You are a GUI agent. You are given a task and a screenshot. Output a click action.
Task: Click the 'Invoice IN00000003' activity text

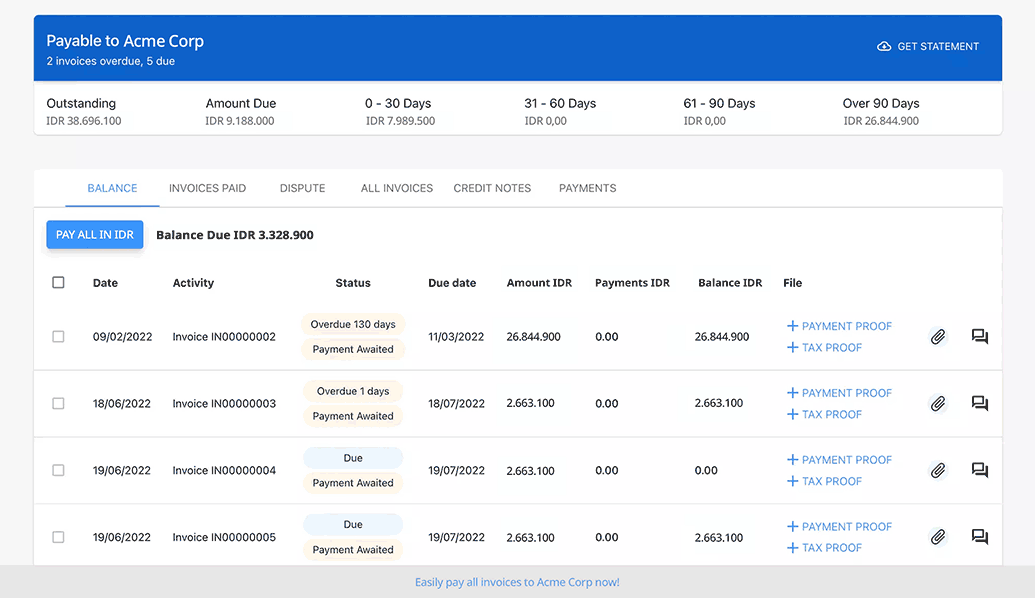coord(224,403)
